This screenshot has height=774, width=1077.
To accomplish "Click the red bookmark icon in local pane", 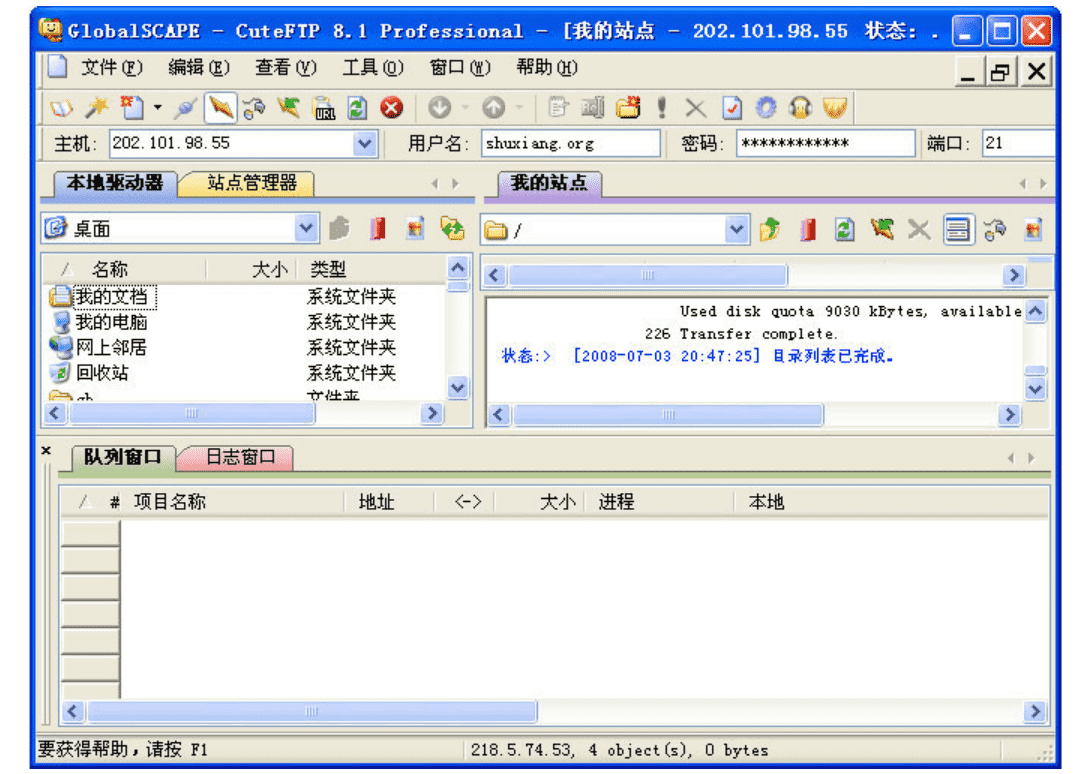I will click(x=377, y=229).
